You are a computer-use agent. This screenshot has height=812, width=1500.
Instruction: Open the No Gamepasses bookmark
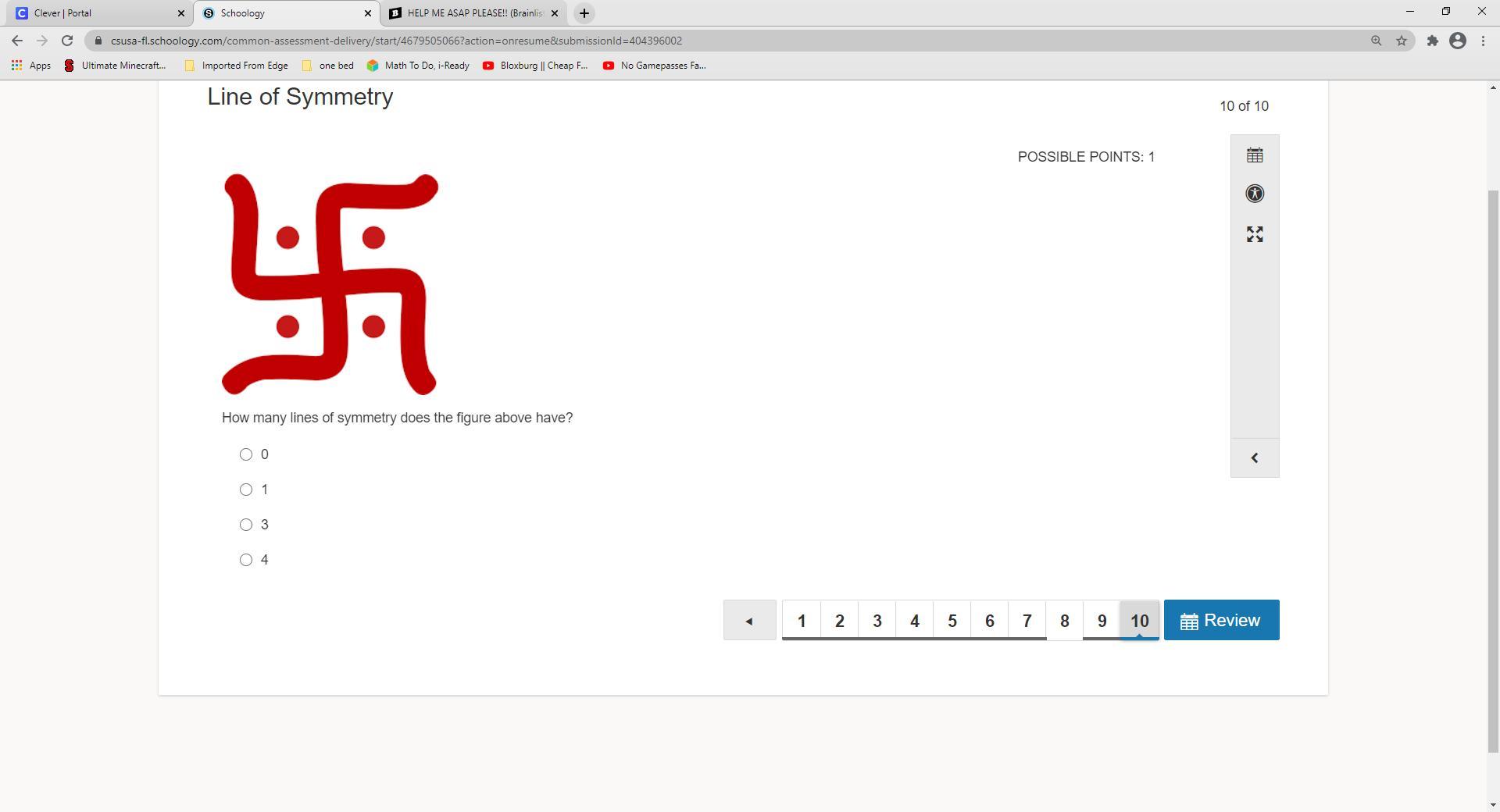pyautogui.click(x=655, y=66)
